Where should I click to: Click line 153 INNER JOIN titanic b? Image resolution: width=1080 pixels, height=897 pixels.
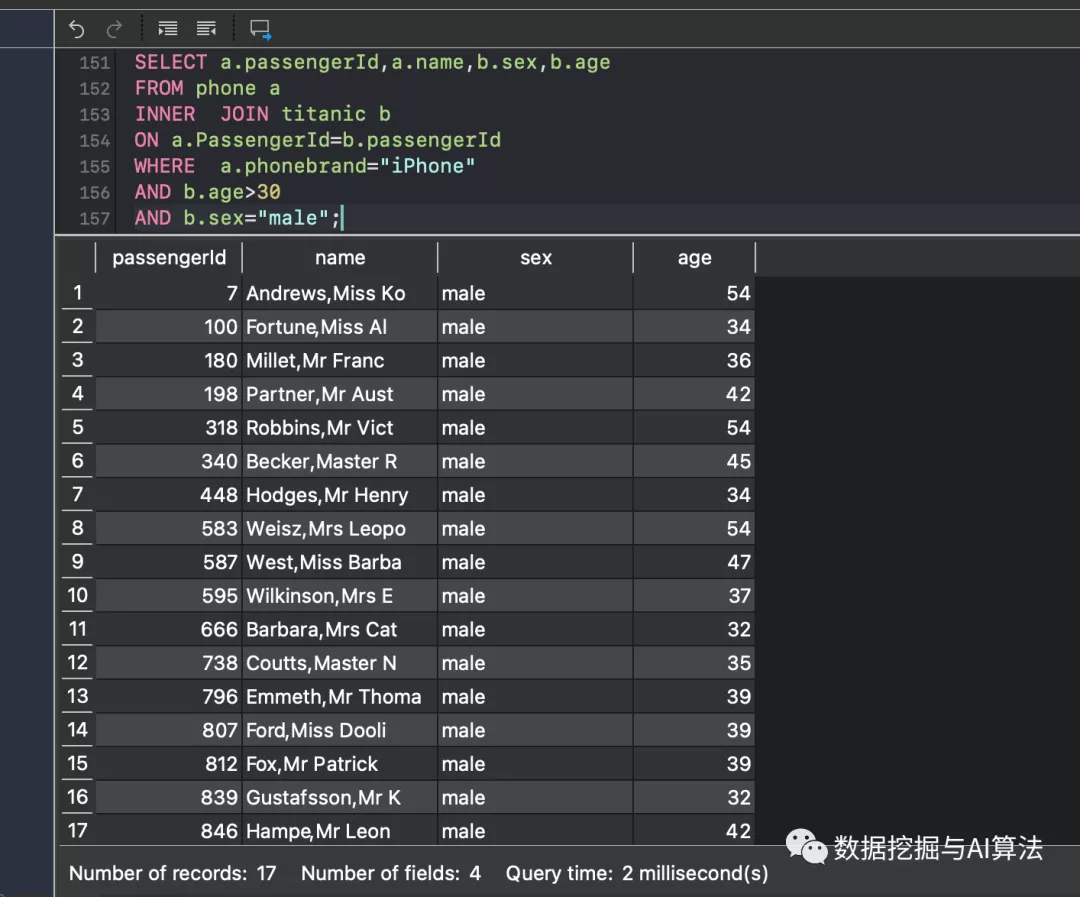[262, 114]
